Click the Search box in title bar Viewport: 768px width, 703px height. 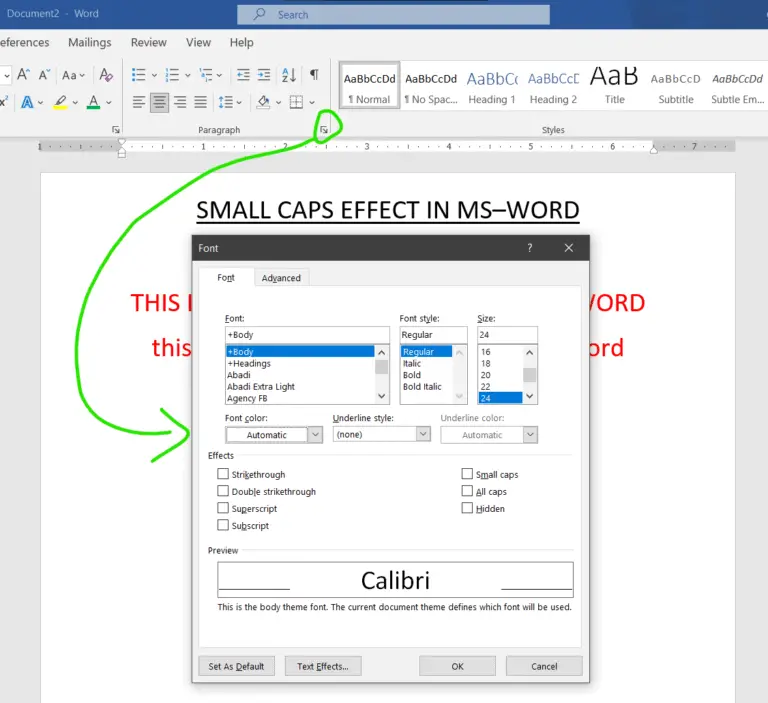393,15
